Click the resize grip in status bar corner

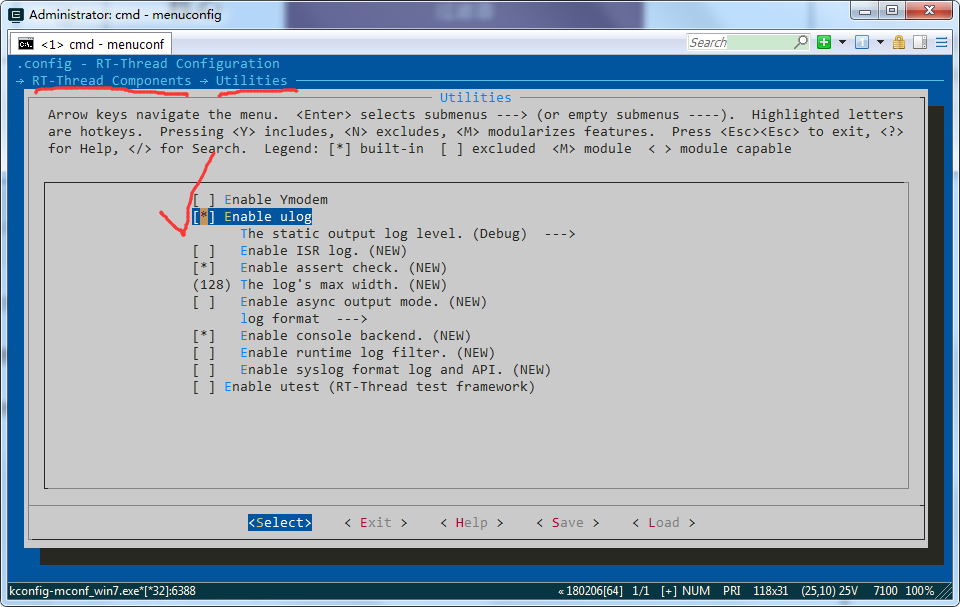945,592
